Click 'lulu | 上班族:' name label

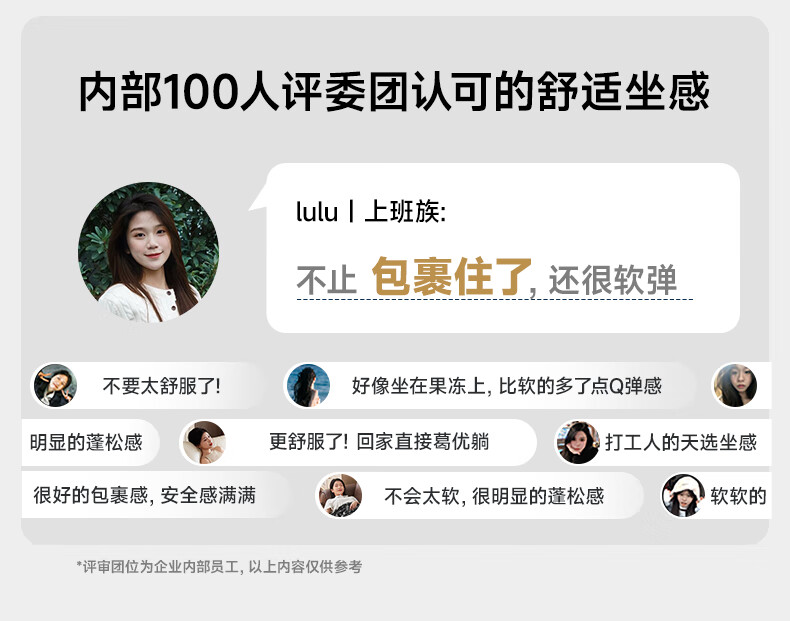click(371, 211)
